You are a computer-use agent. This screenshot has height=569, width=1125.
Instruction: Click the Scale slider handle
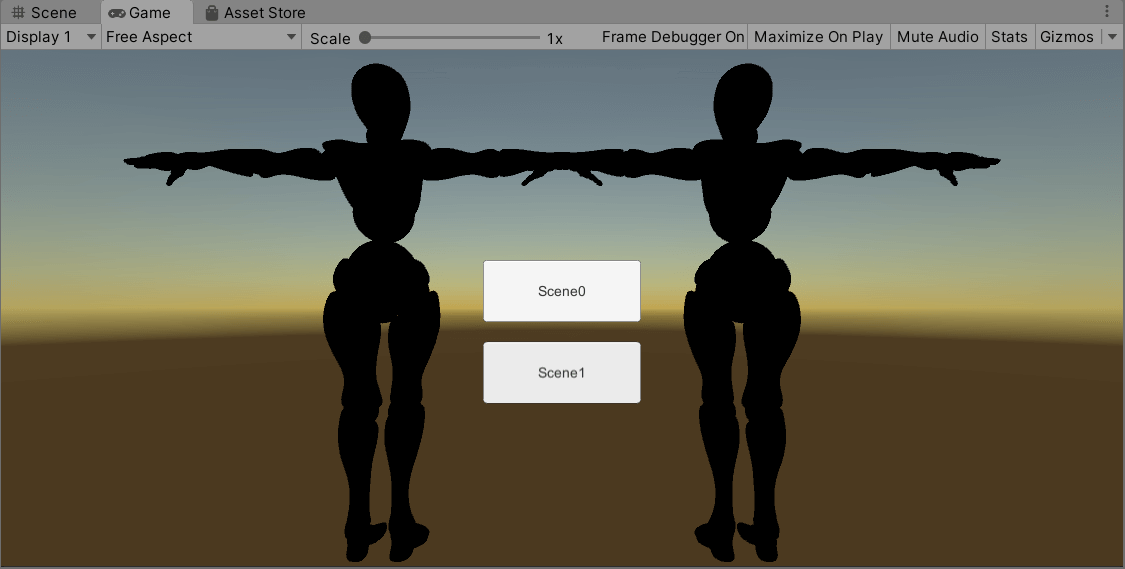tap(365, 38)
